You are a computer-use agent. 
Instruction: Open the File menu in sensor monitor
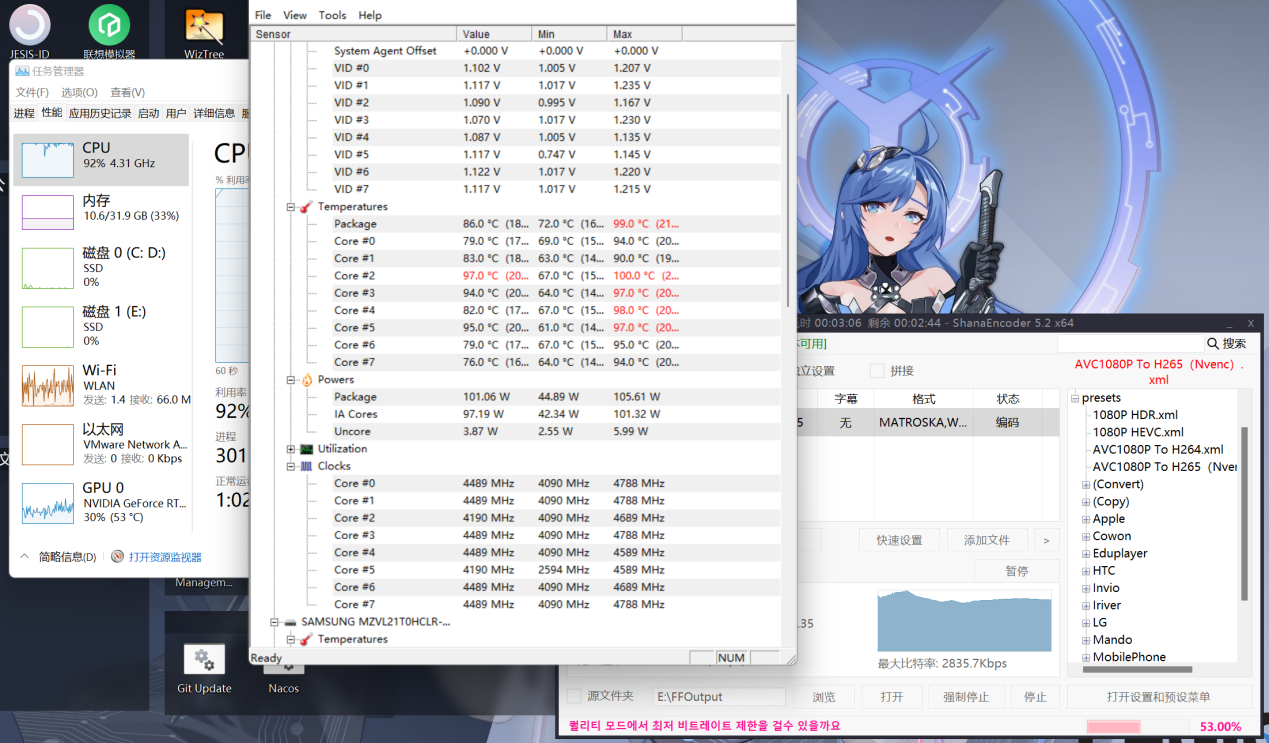[x=263, y=15]
